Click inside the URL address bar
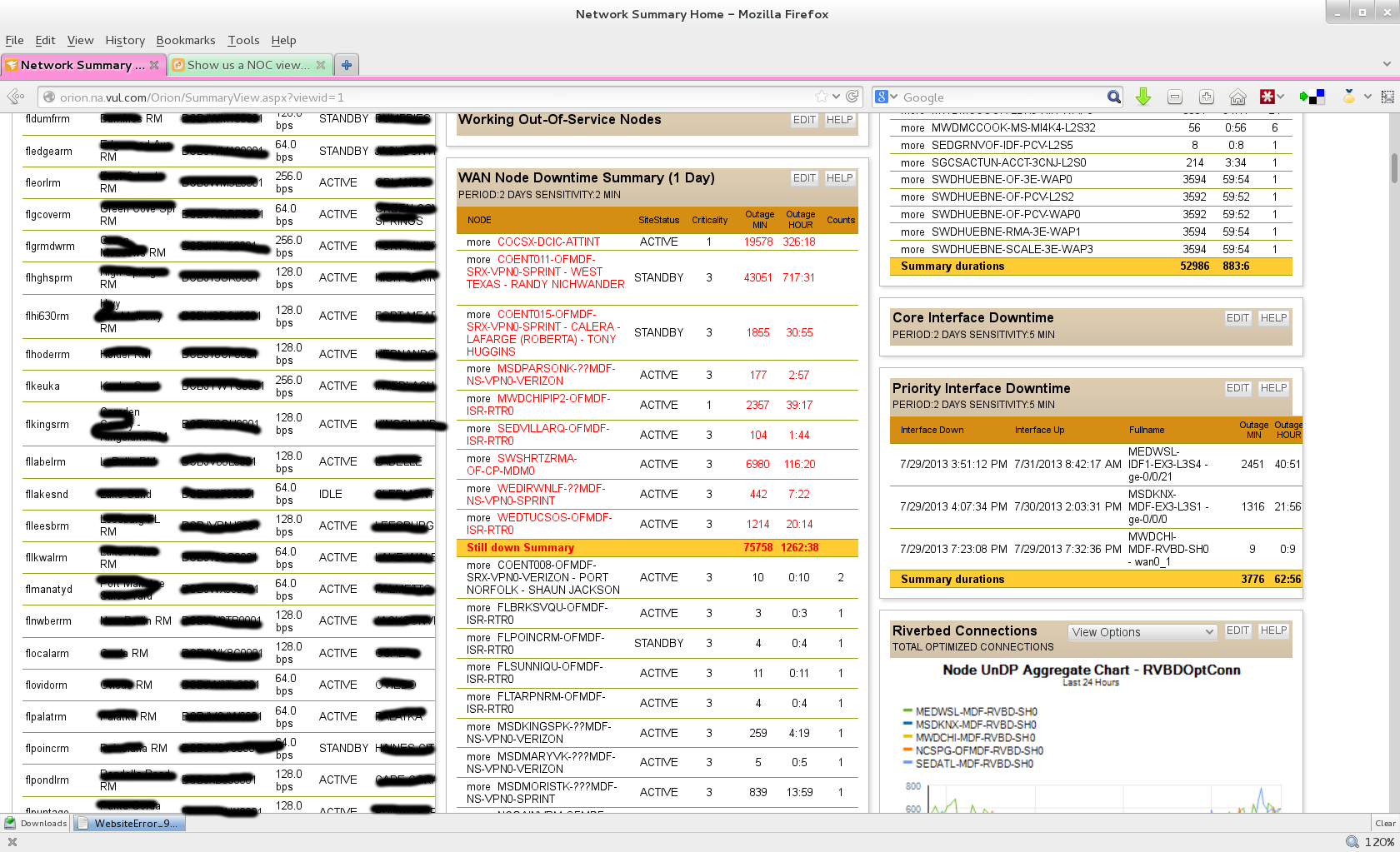This screenshot has height=852, width=1400. [417, 97]
